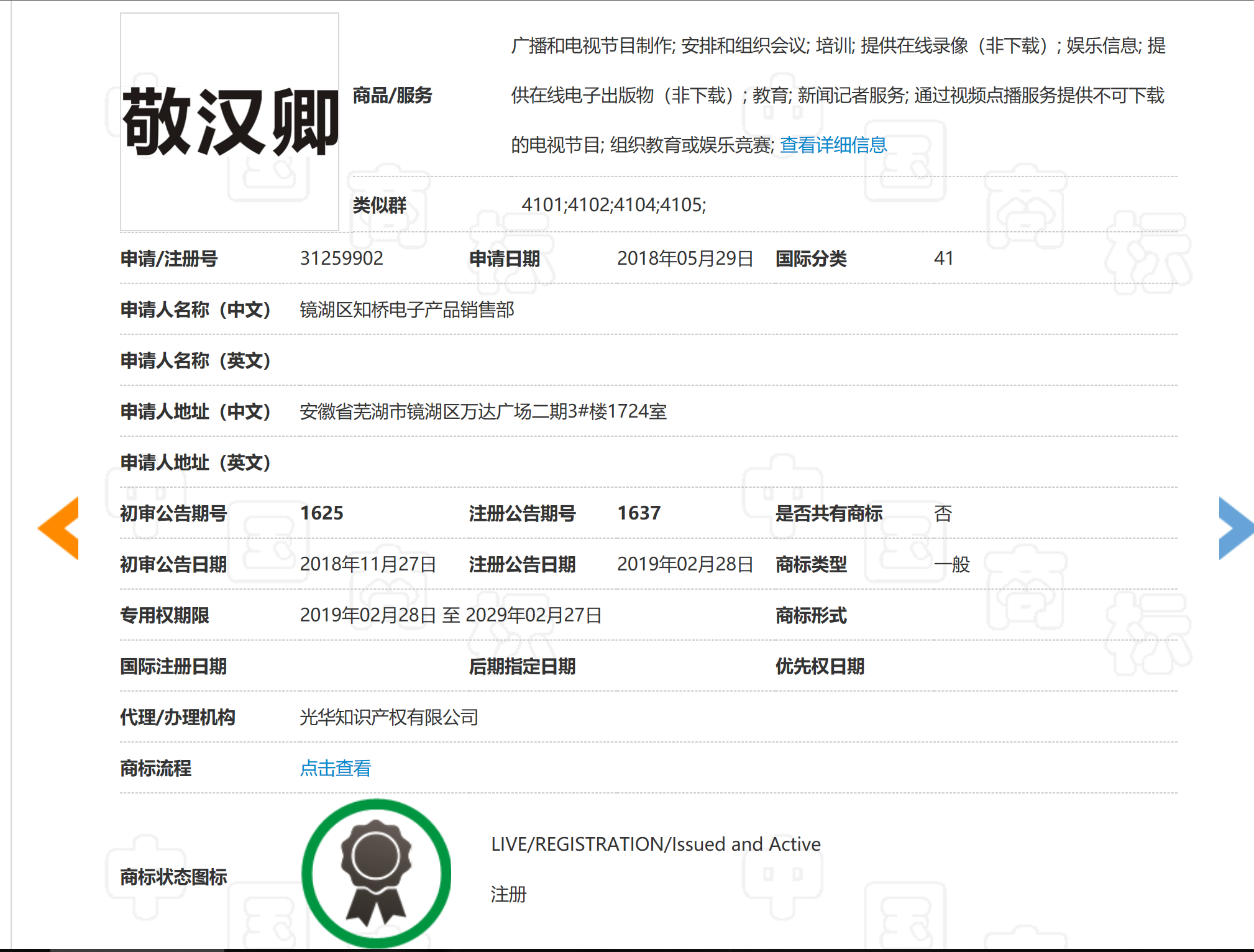Click the 敬汉卿 trademark image
Image resolution: width=1254 pixels, height=952 pixels.
pyautogui.click(x=229, y=122)
